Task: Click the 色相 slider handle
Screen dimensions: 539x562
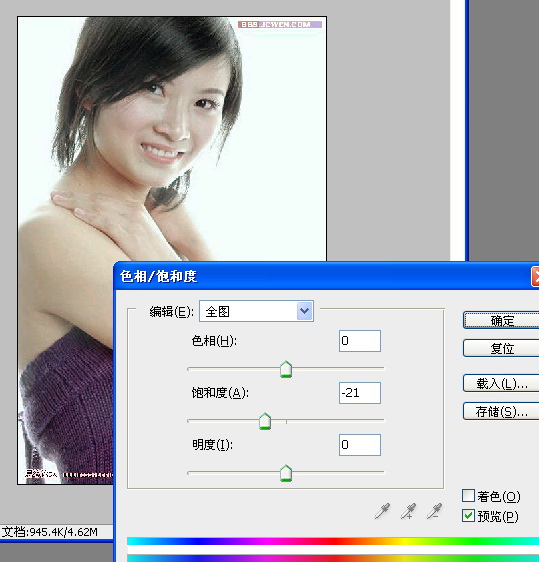Action: pyautogui.click(x=286, y=369)
